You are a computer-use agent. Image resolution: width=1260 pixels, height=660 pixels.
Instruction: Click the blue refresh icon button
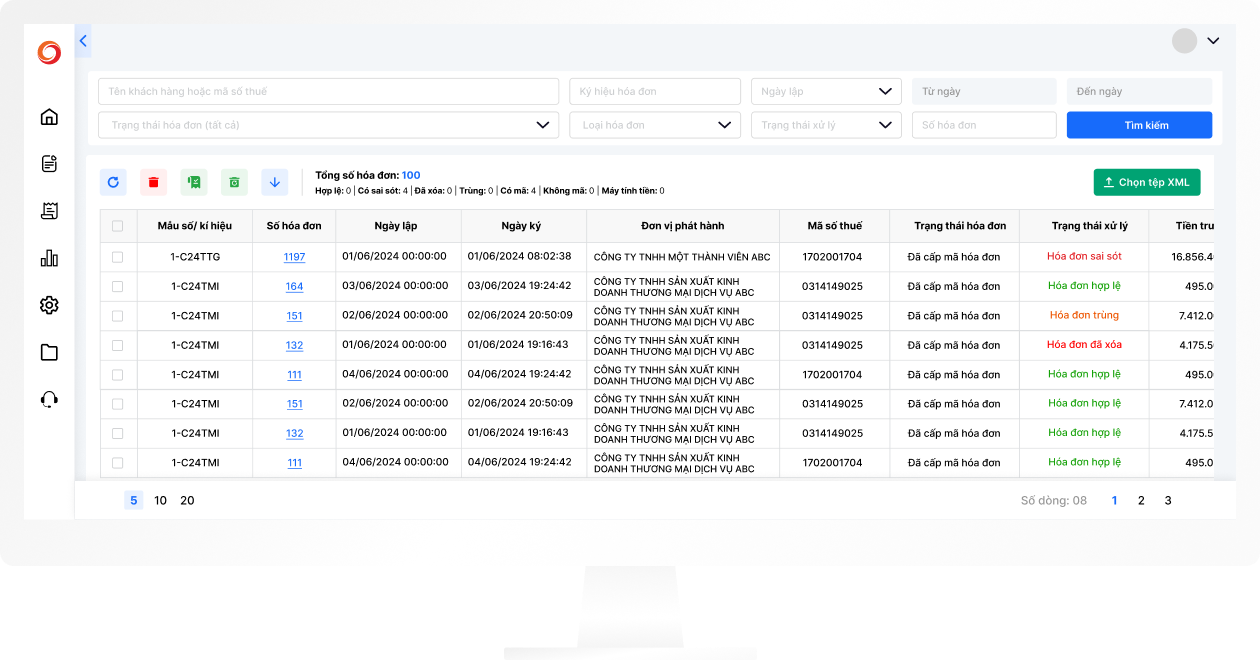113,182
